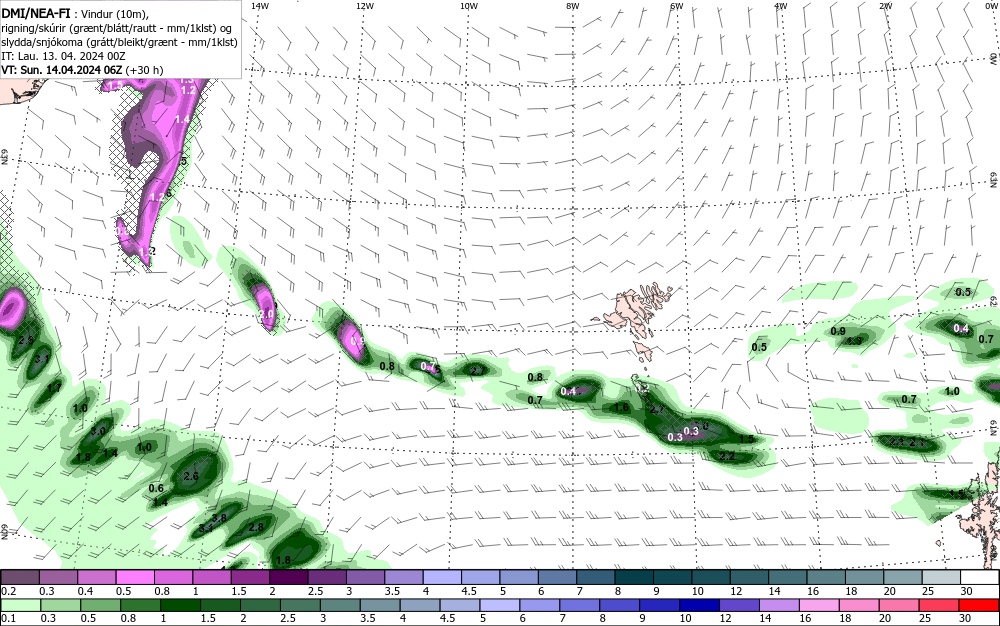The image size is (1000, 626).
Task: Click the 2.0 precipitation value on the map
Action: coord(267,314)
